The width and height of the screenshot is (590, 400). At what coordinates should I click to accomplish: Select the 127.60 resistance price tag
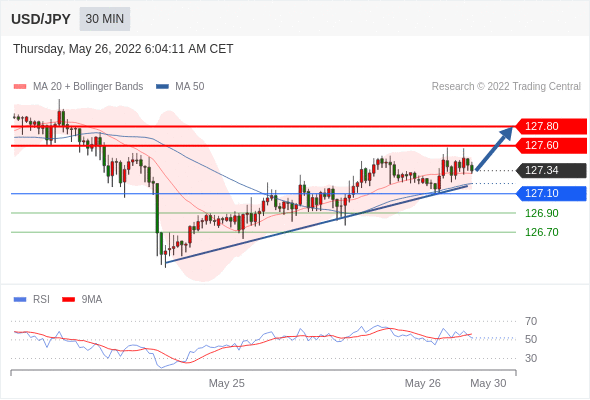coord(550,146)
